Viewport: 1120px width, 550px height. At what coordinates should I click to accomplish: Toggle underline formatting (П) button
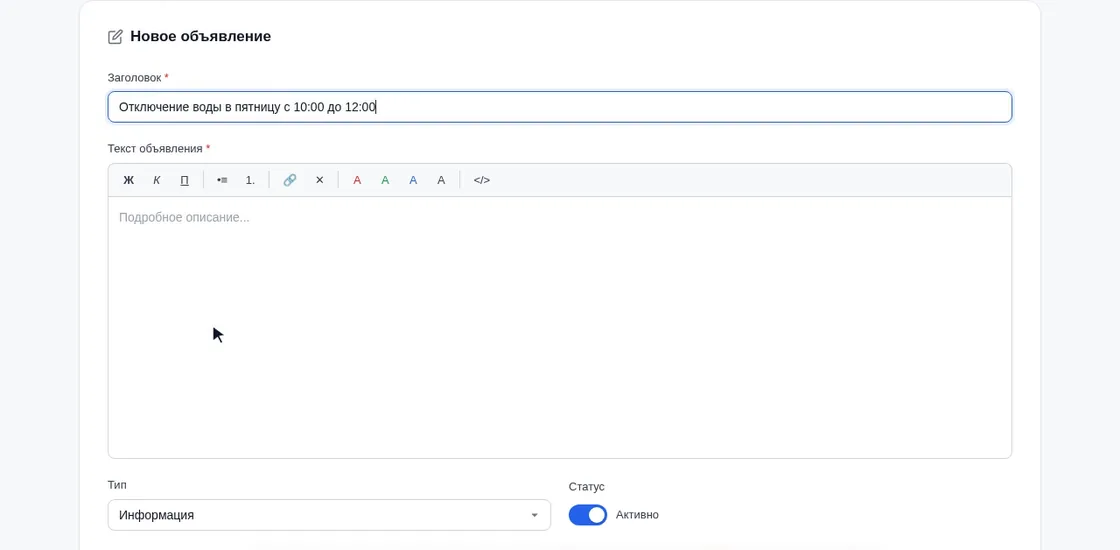click(184, 180)
